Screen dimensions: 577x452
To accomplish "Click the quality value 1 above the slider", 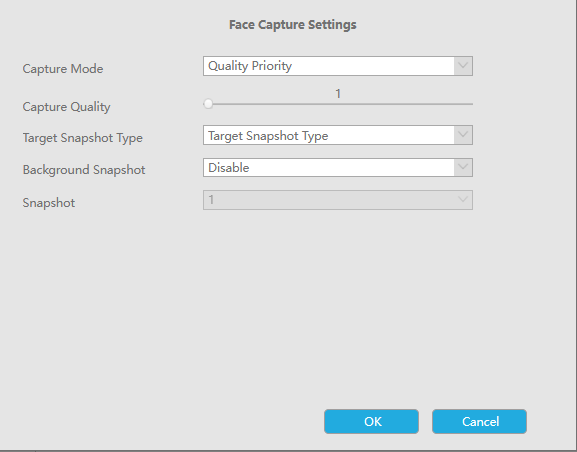I will click(x=338, y=93).
